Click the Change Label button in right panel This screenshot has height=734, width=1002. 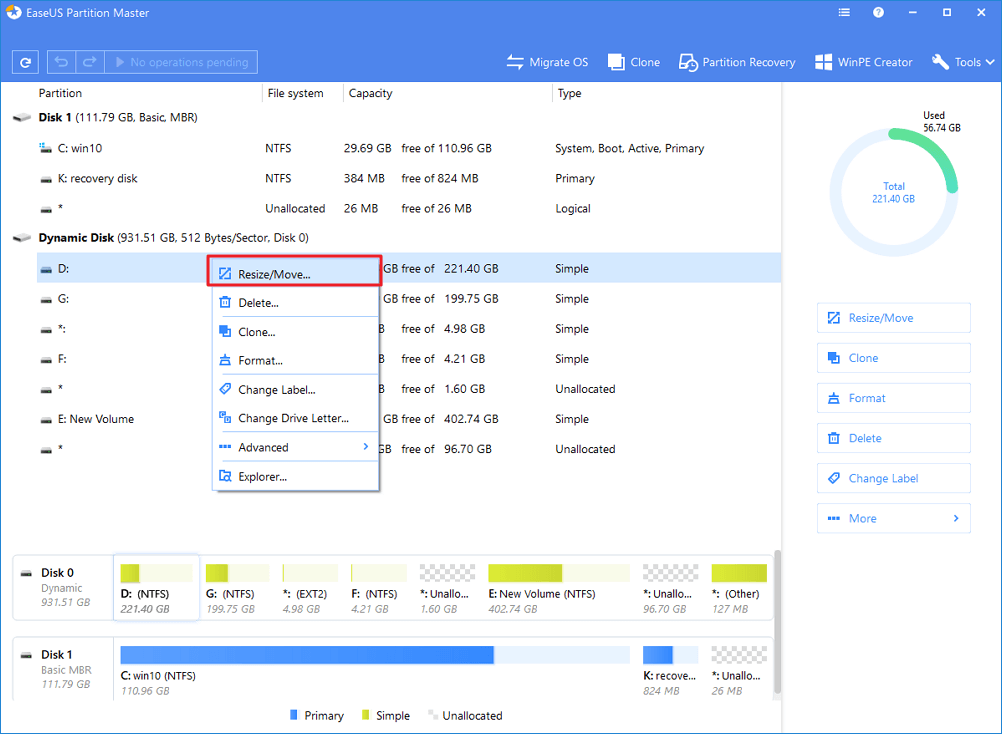click(893, 478)
